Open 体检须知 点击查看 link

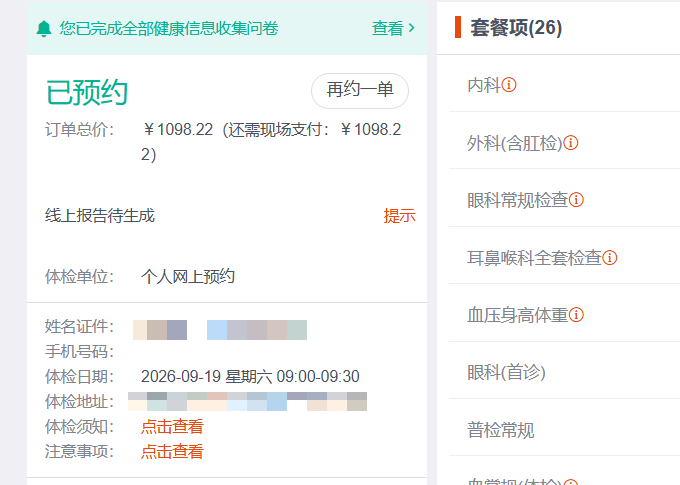point(172,427)
